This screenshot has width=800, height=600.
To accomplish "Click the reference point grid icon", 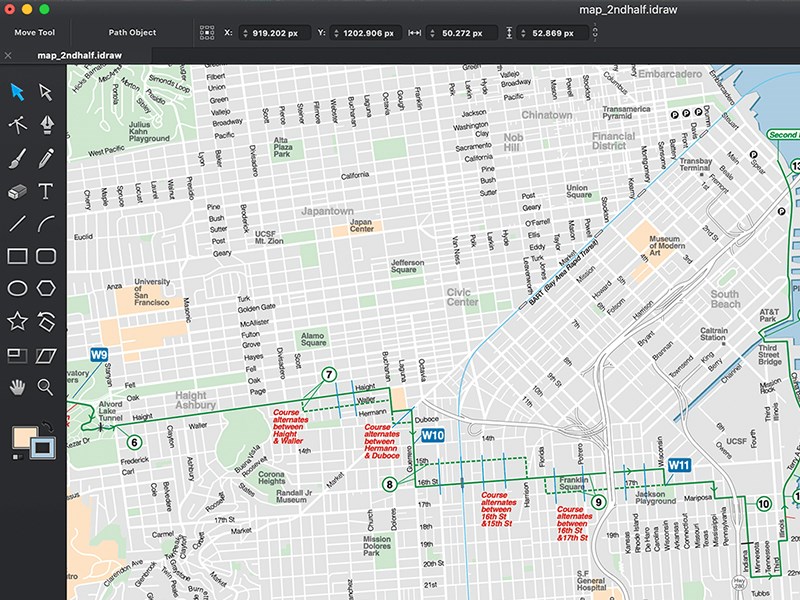I will tap(207, 33).
